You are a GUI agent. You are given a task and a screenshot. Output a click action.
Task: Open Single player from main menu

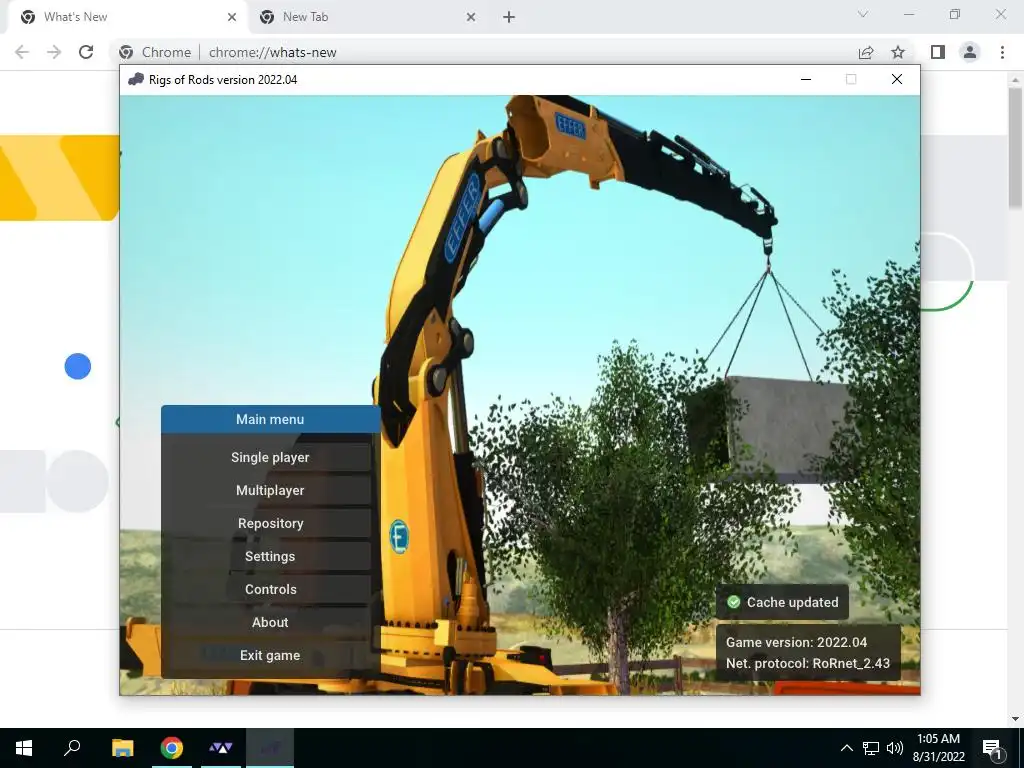pos(270,457)
